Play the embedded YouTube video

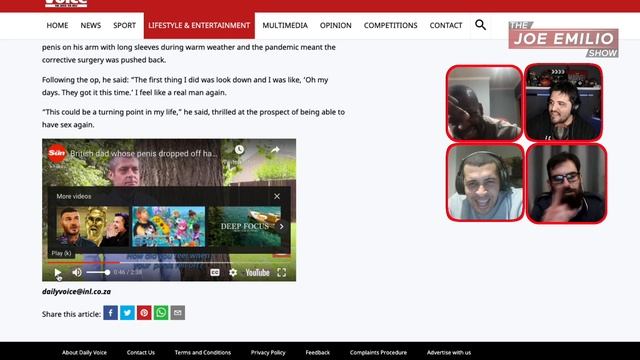[x=58, y=272]
